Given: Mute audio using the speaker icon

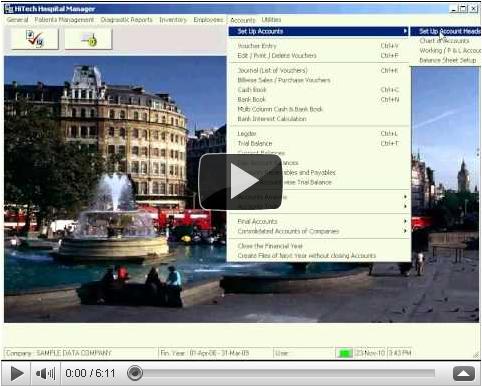Looking at the screenshot, I should (45, 373).
